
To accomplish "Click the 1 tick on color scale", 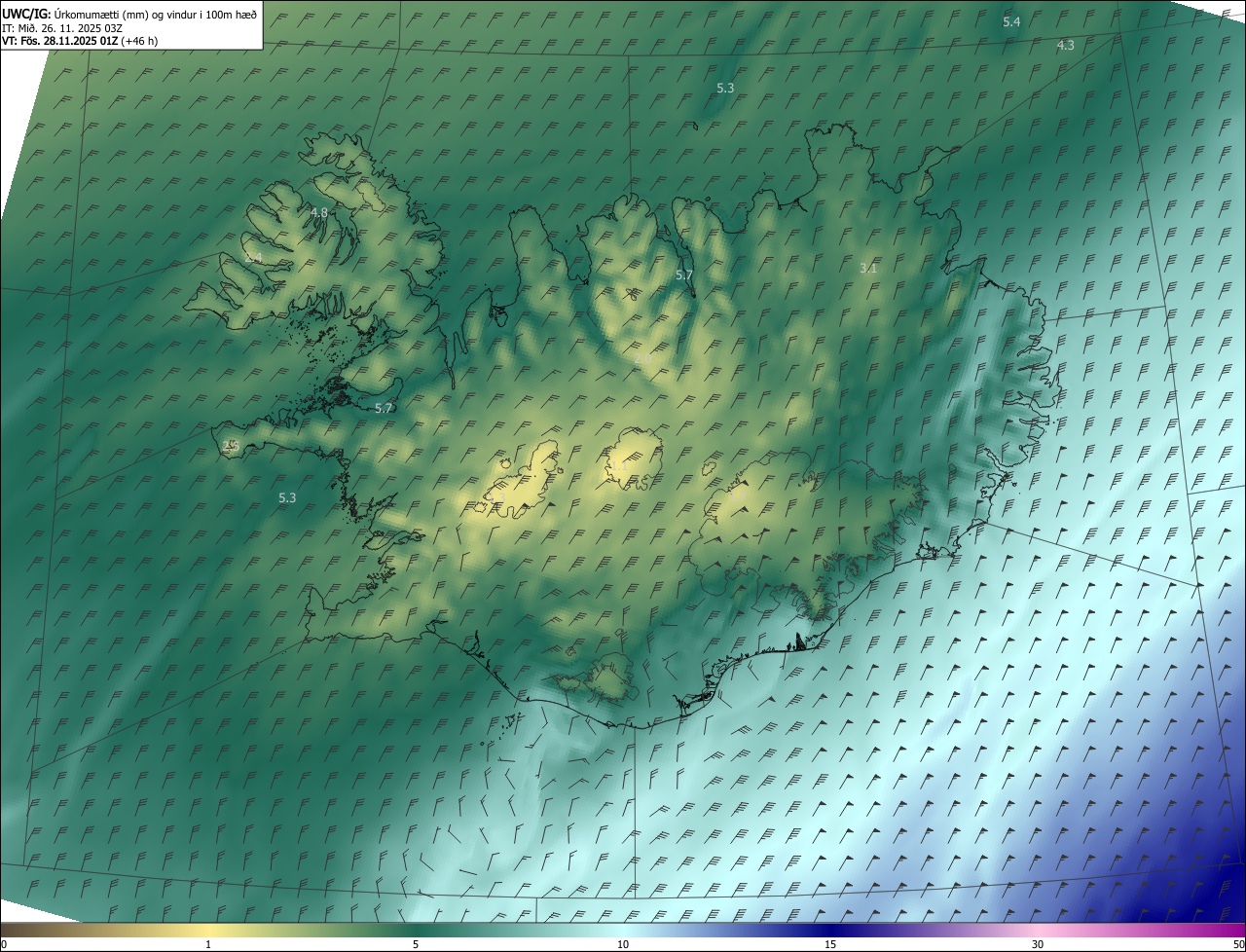I will pyautogui.click(x=208, y=944).
